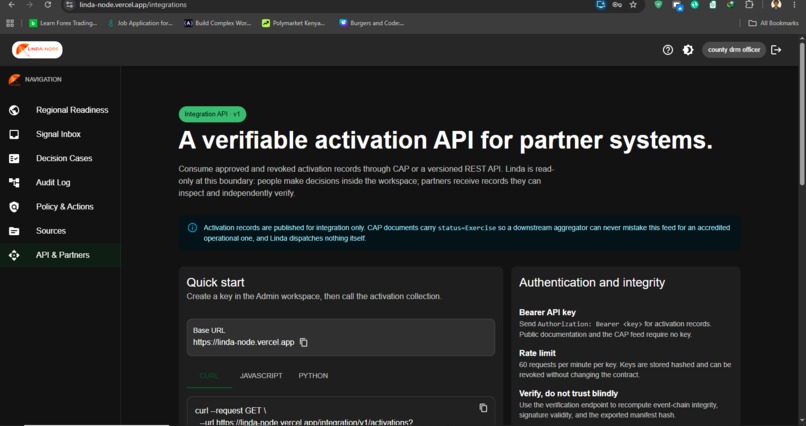Click the Rate limit label
Viewport: 806px width, 426px height.
(x=537, y=353)
